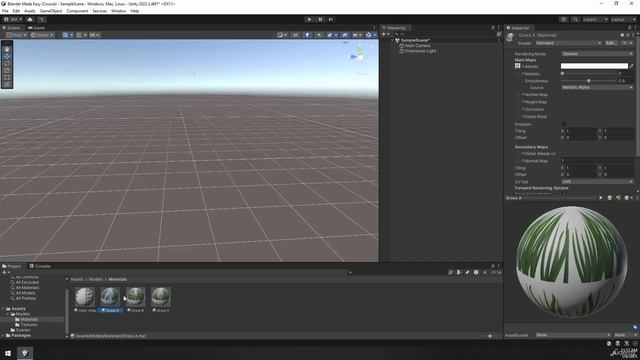
Task: Open the Assets menu
Action: pos(30,11)
